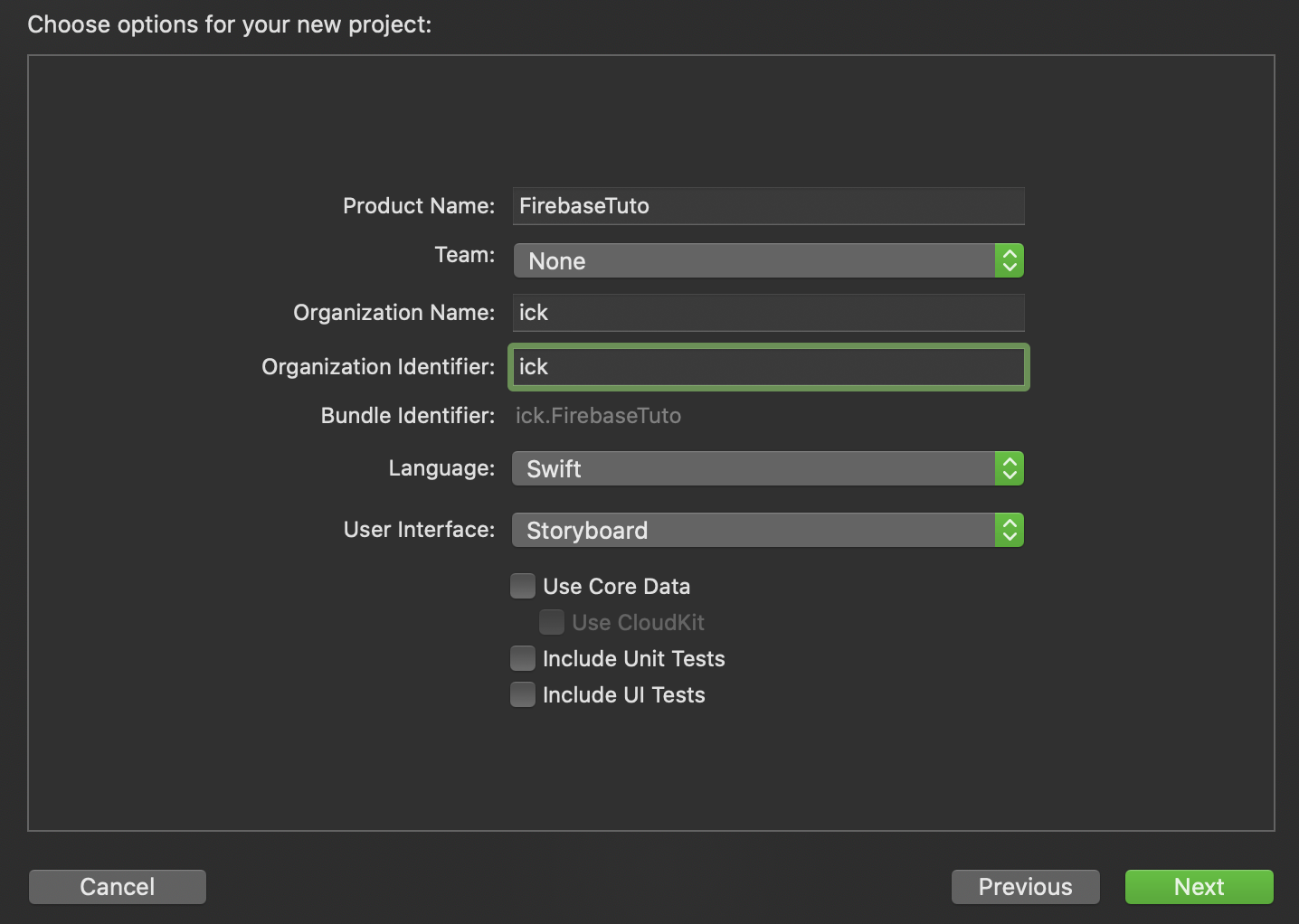Click the green chevron arrows beside Storyboard
Viewport: 1299px width, 924px height.
click(x=1010, y=531)
